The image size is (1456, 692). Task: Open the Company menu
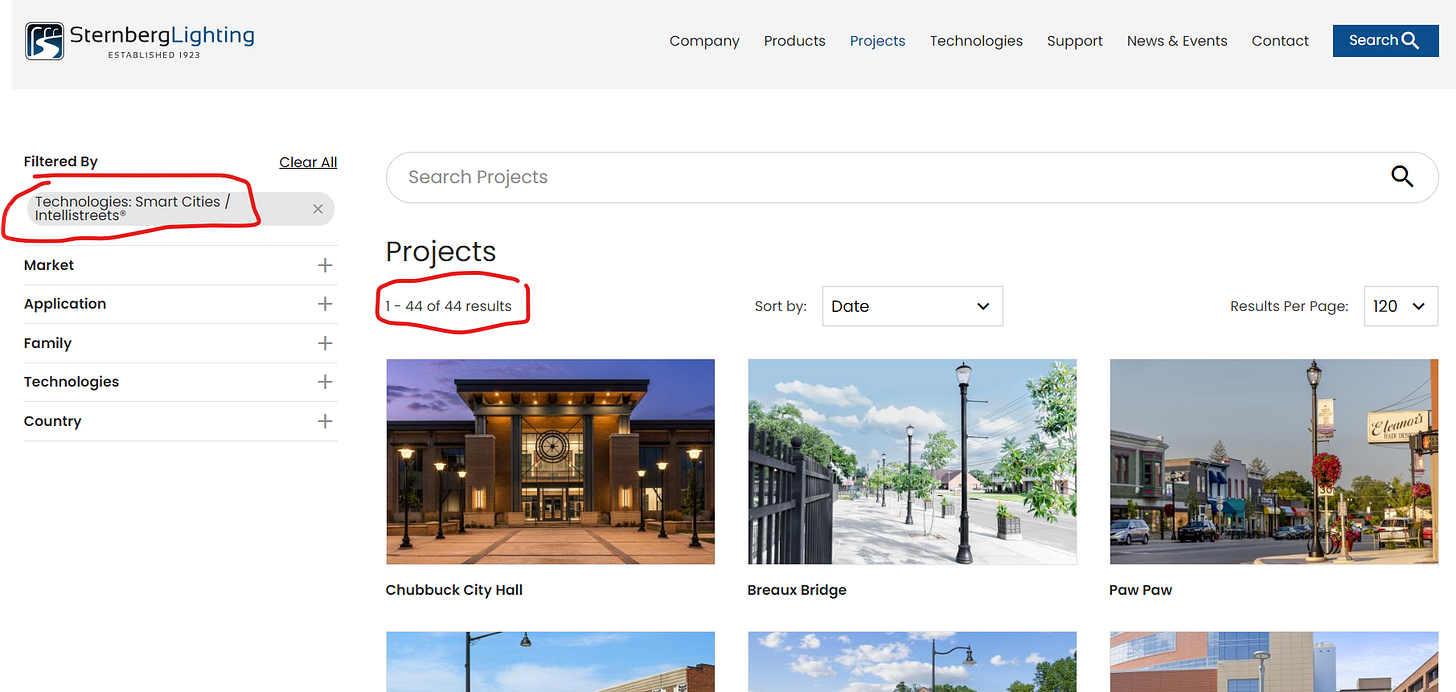[704, 41]
